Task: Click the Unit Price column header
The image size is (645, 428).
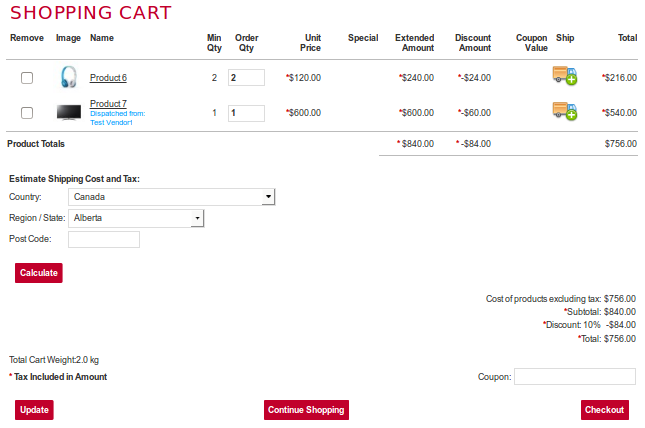Action: tap(311, 43)
